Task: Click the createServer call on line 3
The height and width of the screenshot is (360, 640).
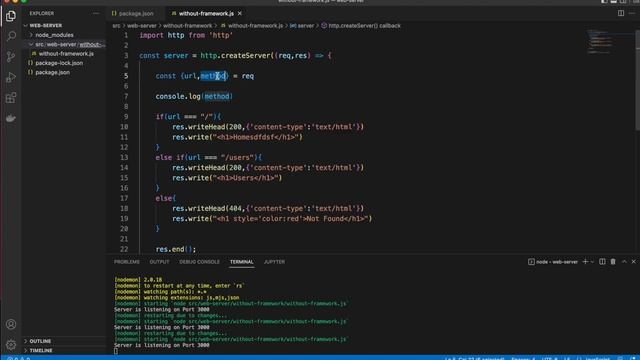Action: point(246,56)
